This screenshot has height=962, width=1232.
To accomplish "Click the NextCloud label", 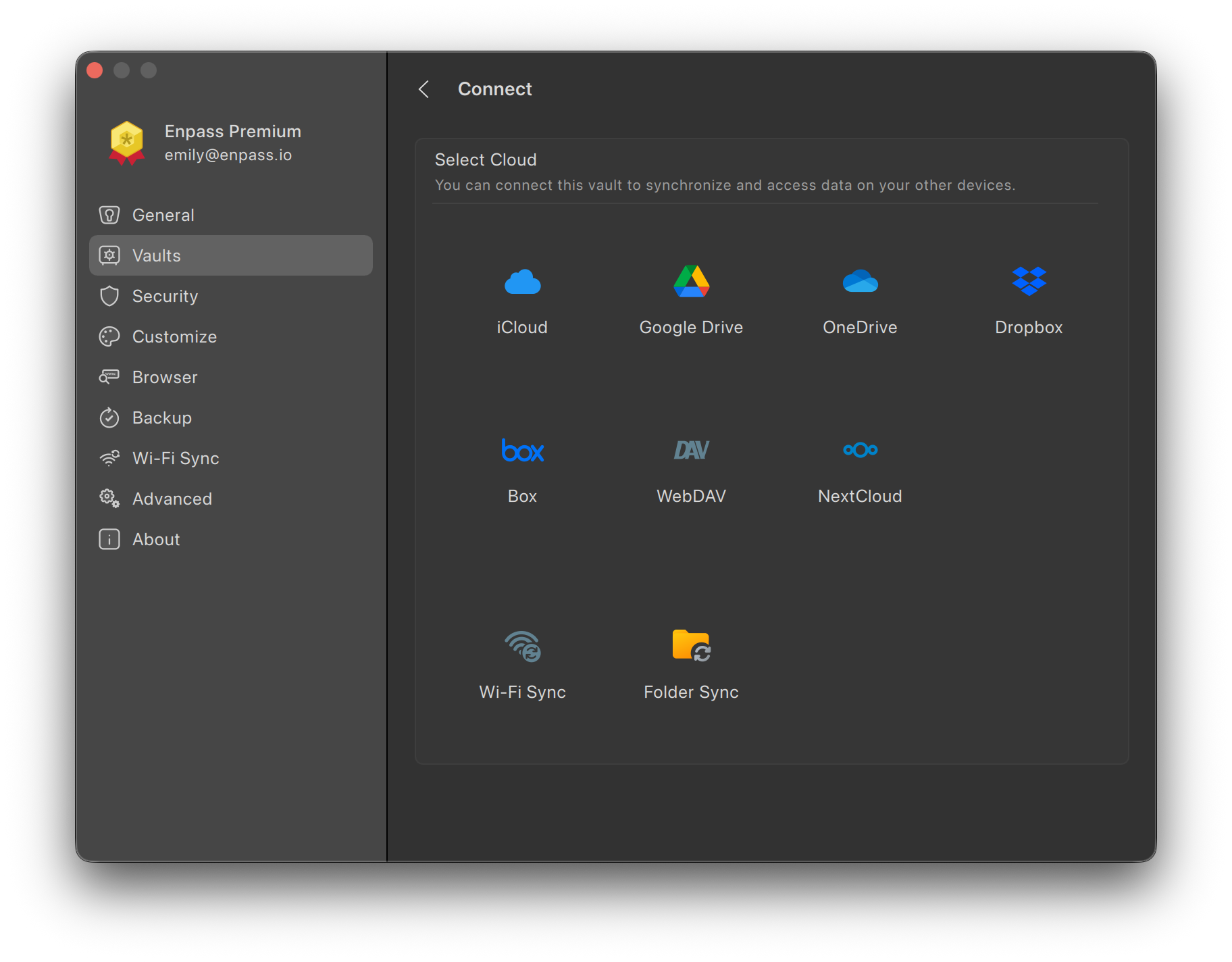I will (860, 497).
